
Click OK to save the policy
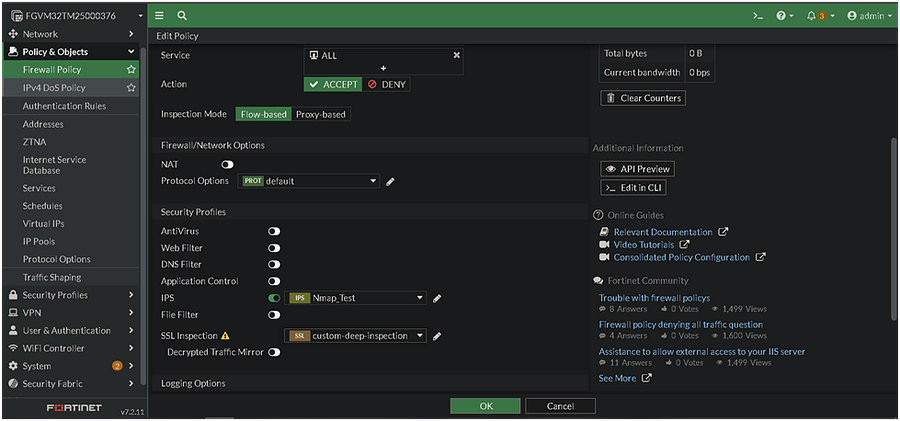click(x=486, y=406)
